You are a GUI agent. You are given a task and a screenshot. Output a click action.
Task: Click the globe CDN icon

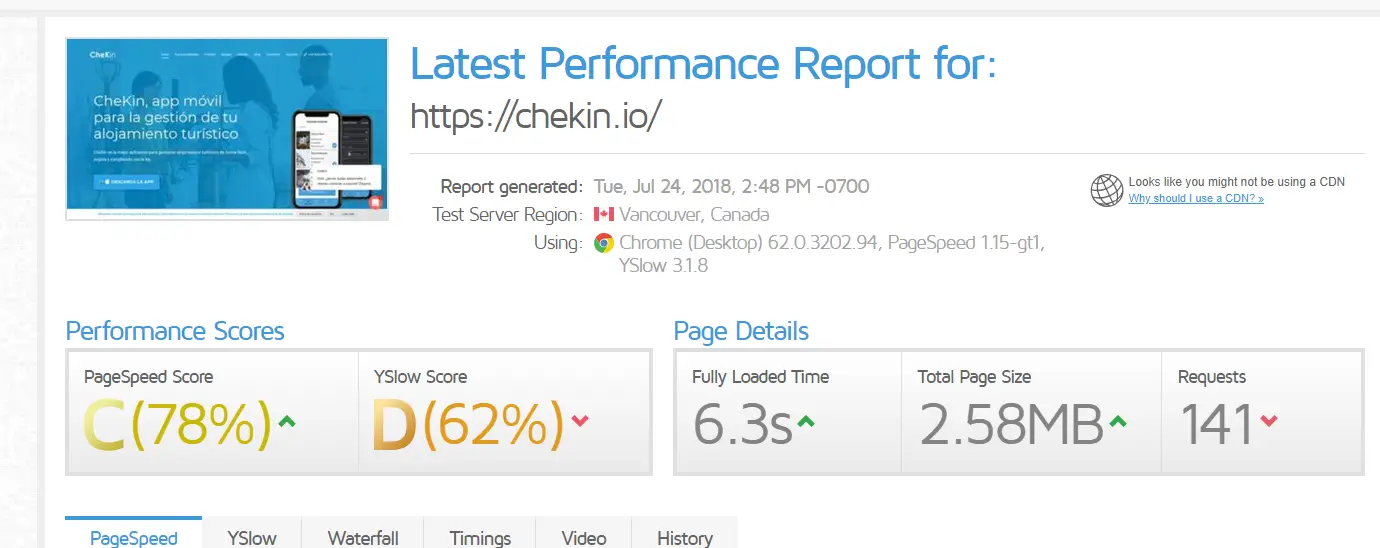[x=1106, y=190]
